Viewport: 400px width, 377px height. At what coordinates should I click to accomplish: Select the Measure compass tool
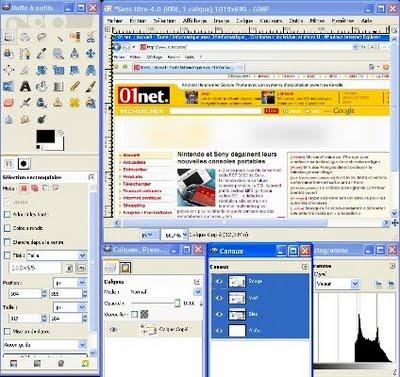pos(74,53)
